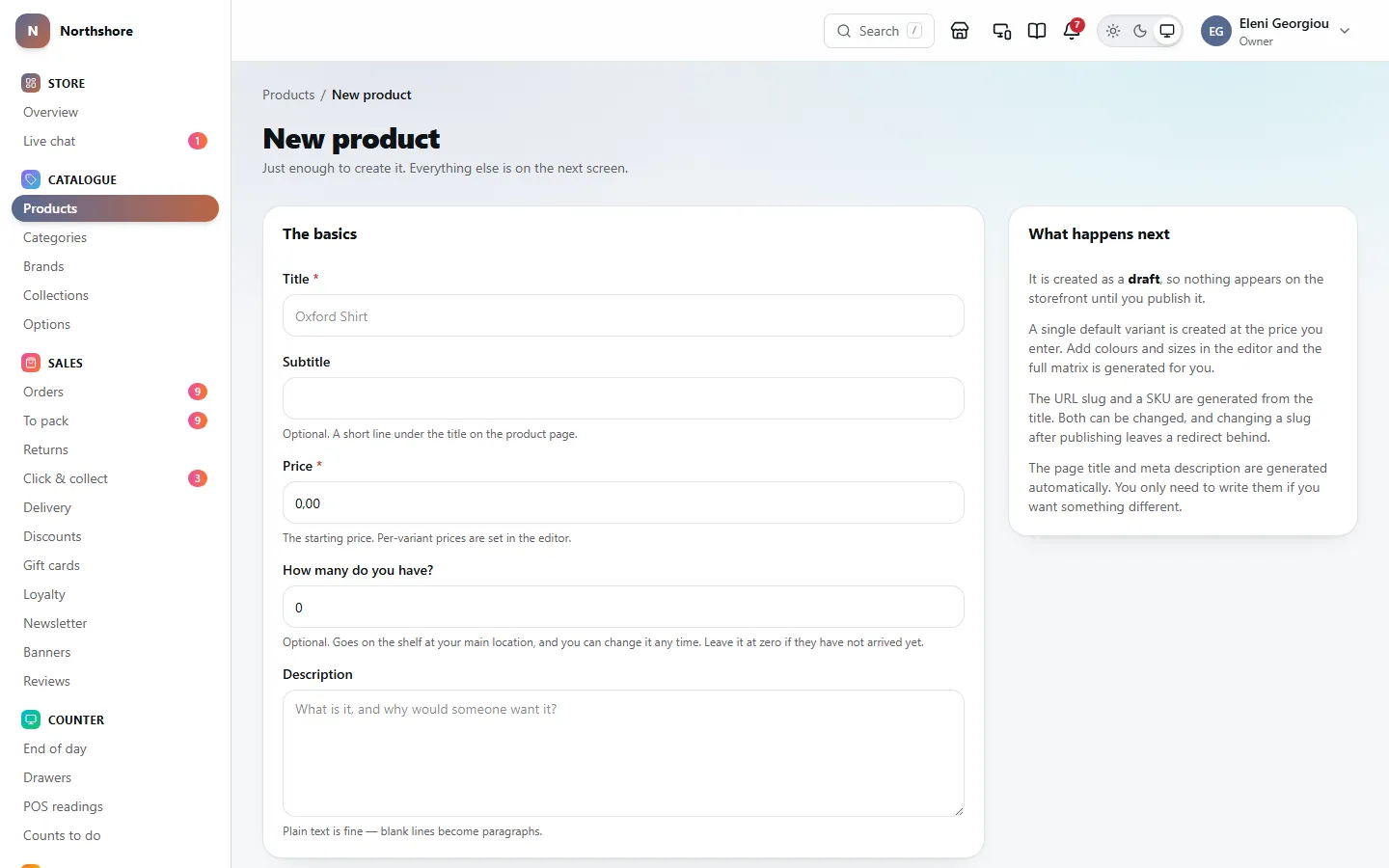This screenshot has width=1389, height=868.
Task: Open Reviews in the sidebar
Action: (x=115, y=681)
